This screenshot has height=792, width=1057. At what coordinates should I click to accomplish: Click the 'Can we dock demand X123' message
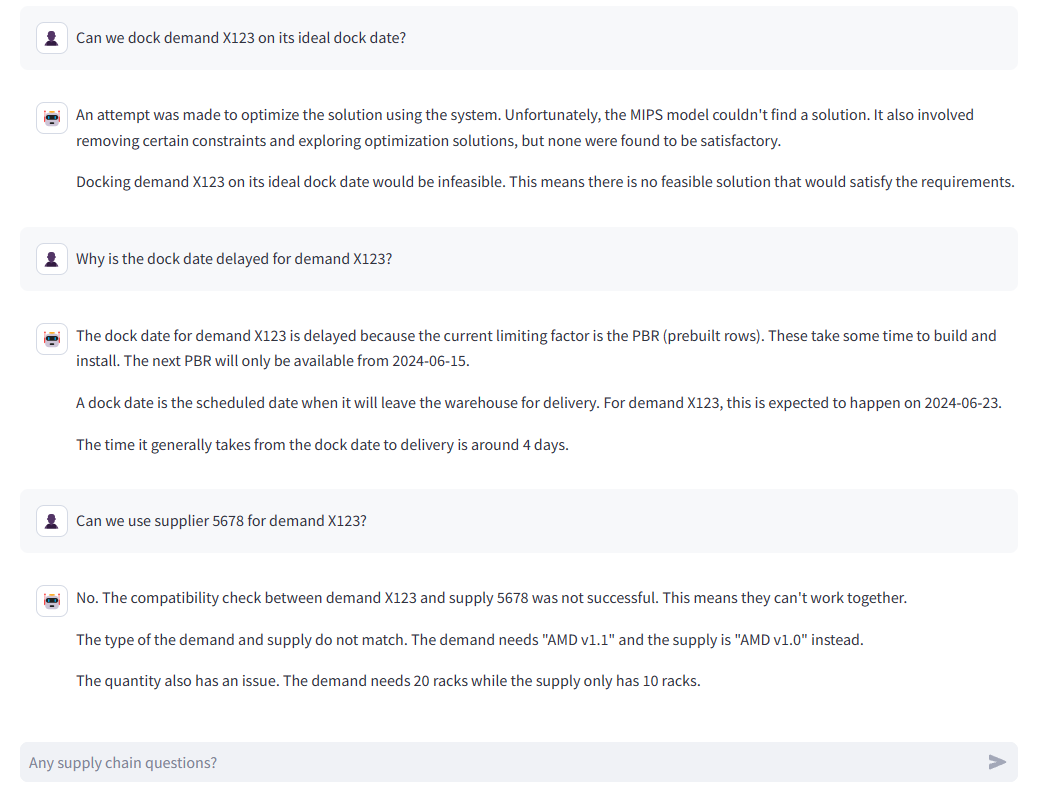click(x=241, y=38)
